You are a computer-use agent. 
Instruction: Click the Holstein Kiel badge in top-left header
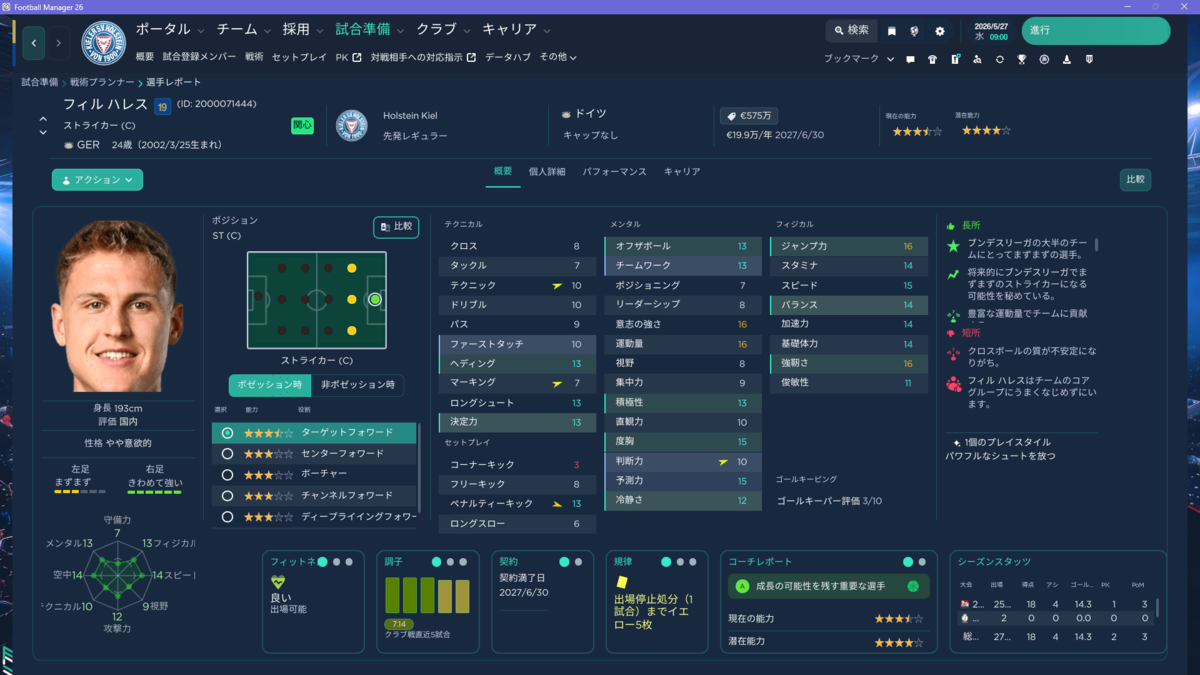click(102, 43)
